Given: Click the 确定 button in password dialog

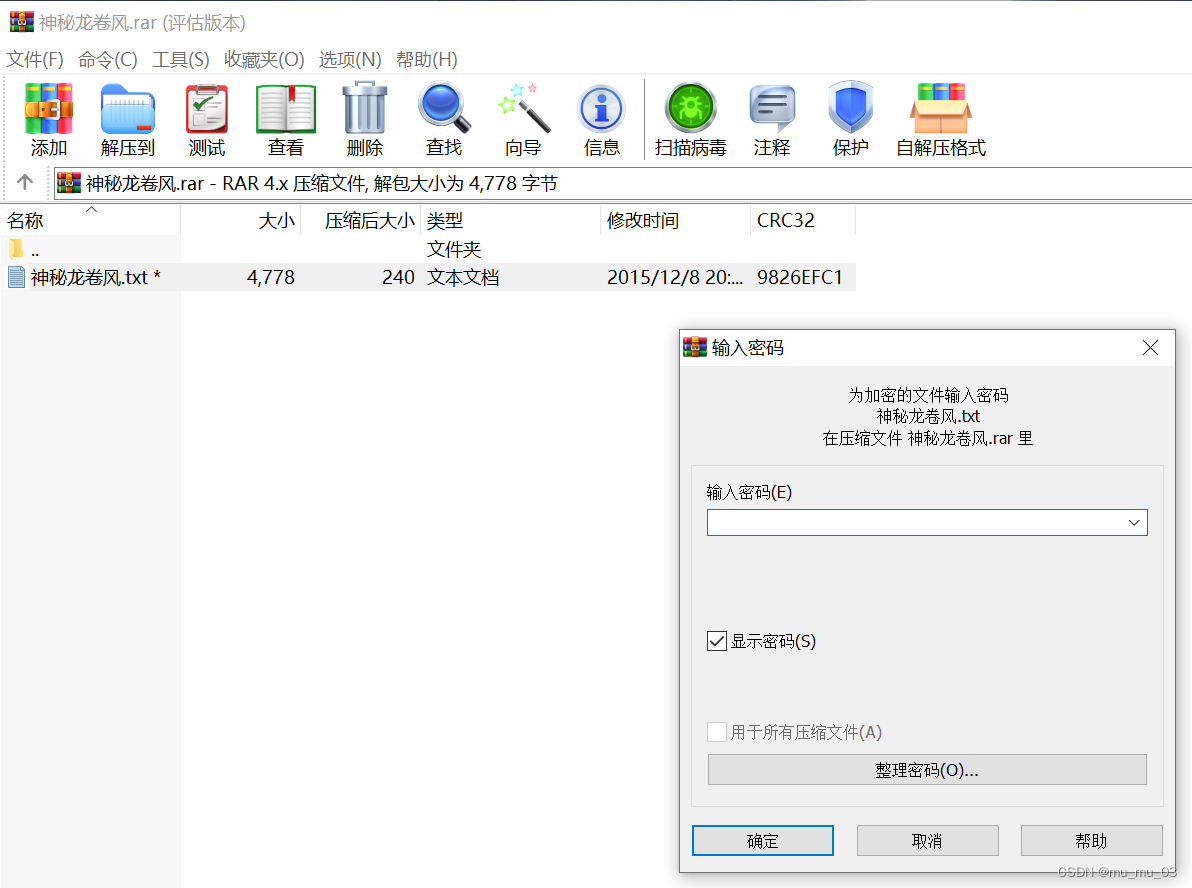Looking at the screenshot, I should pyautogui.click(x=762, y=840).
